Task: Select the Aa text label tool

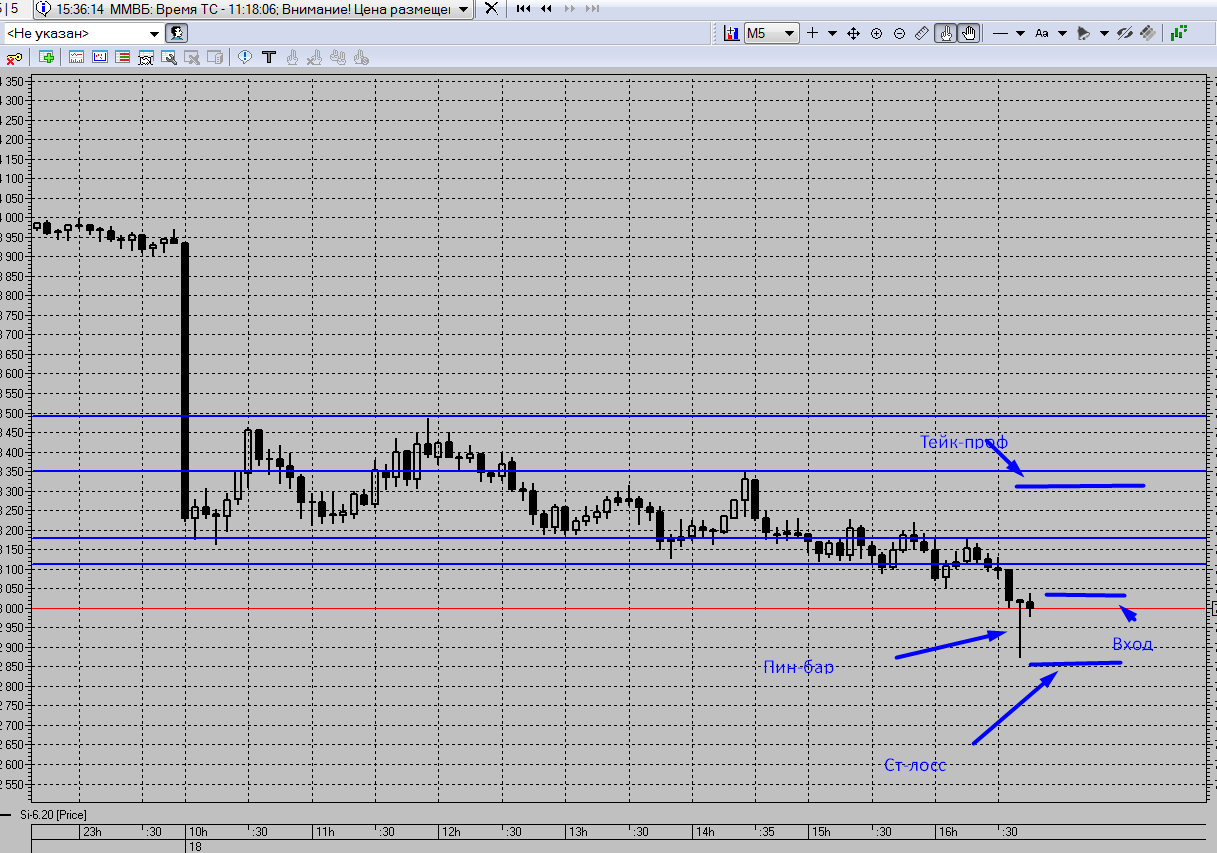Action: pyautogui.click(x=1041, y=33)
